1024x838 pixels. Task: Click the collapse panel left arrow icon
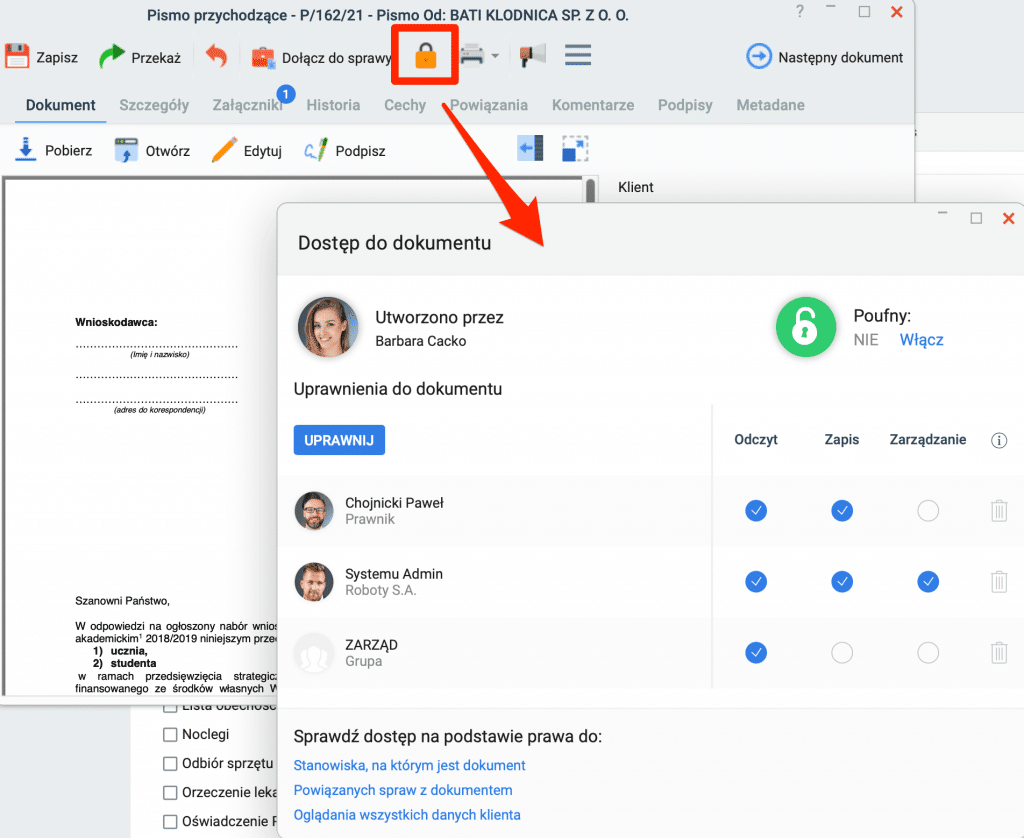coord(530,148)
